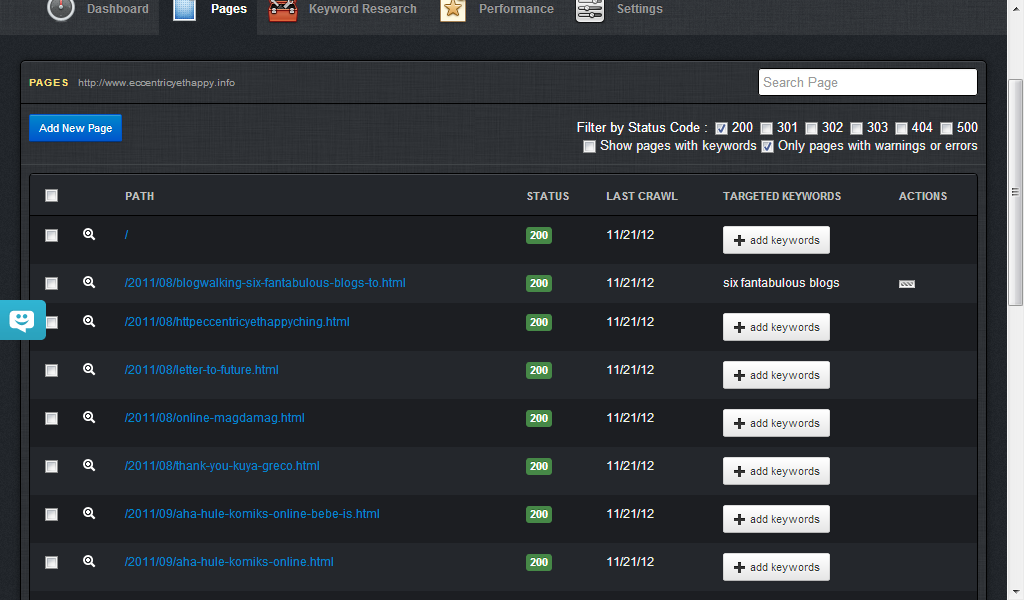Click the Keyword Research toolbox icon

tap(283, 10)
